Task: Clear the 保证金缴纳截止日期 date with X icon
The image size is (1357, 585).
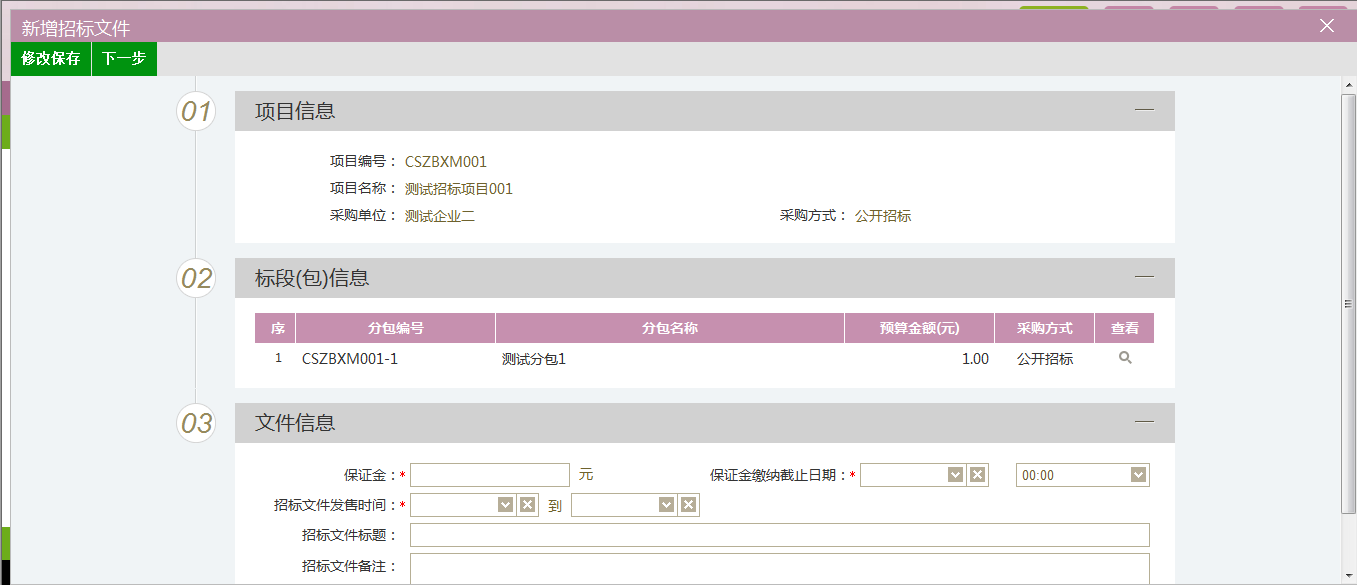Action: (x=978, y=475)
